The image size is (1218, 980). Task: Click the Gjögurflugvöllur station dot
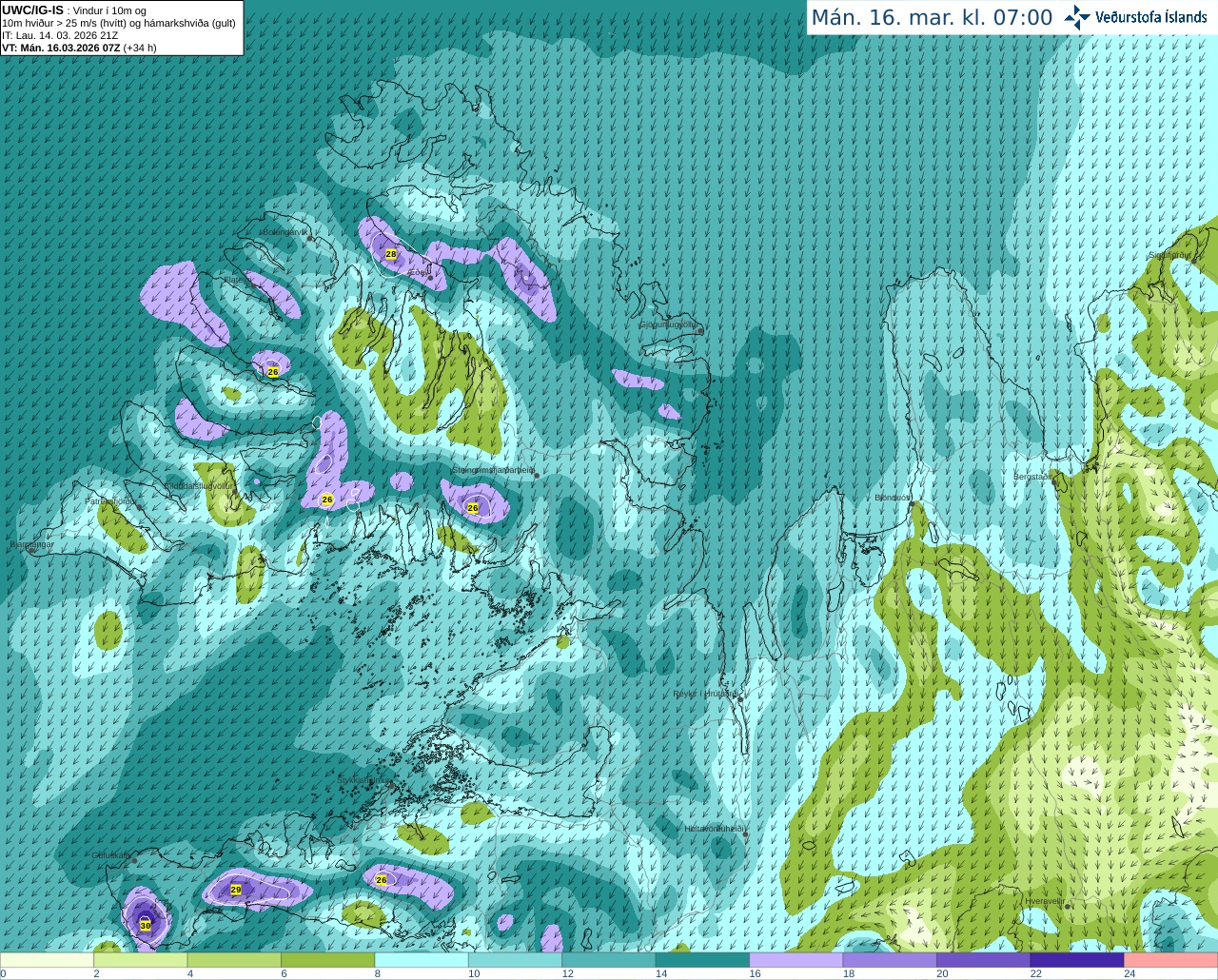[699, 331]
